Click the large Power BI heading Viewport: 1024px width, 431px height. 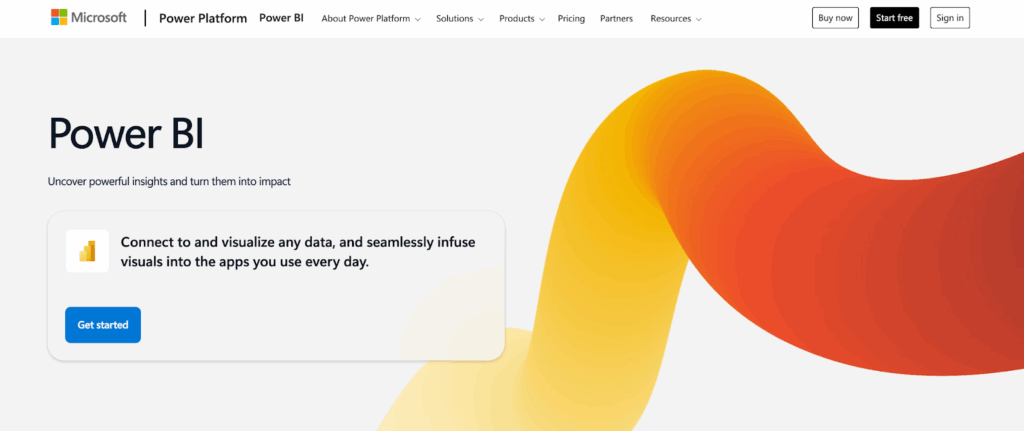(126, 133)
